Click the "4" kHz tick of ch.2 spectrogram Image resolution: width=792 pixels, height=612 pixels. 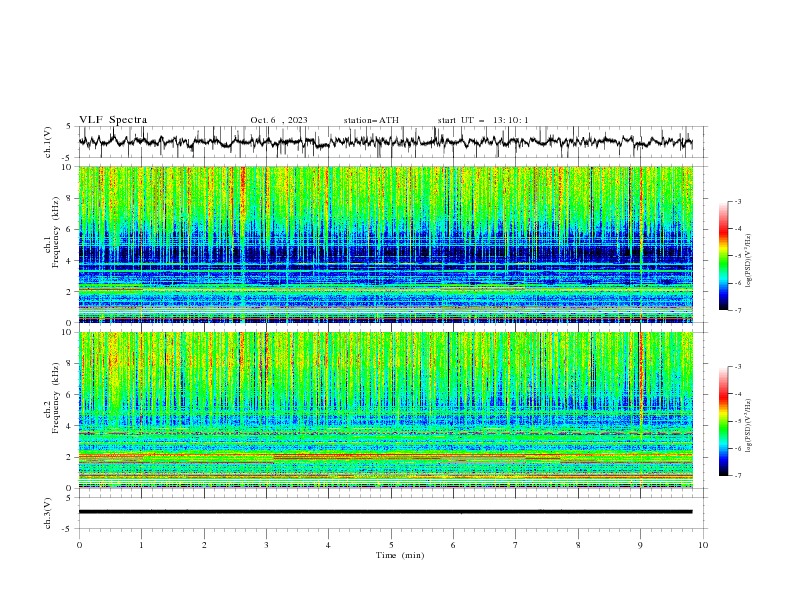pyautogui.click(x=71, y=426)
